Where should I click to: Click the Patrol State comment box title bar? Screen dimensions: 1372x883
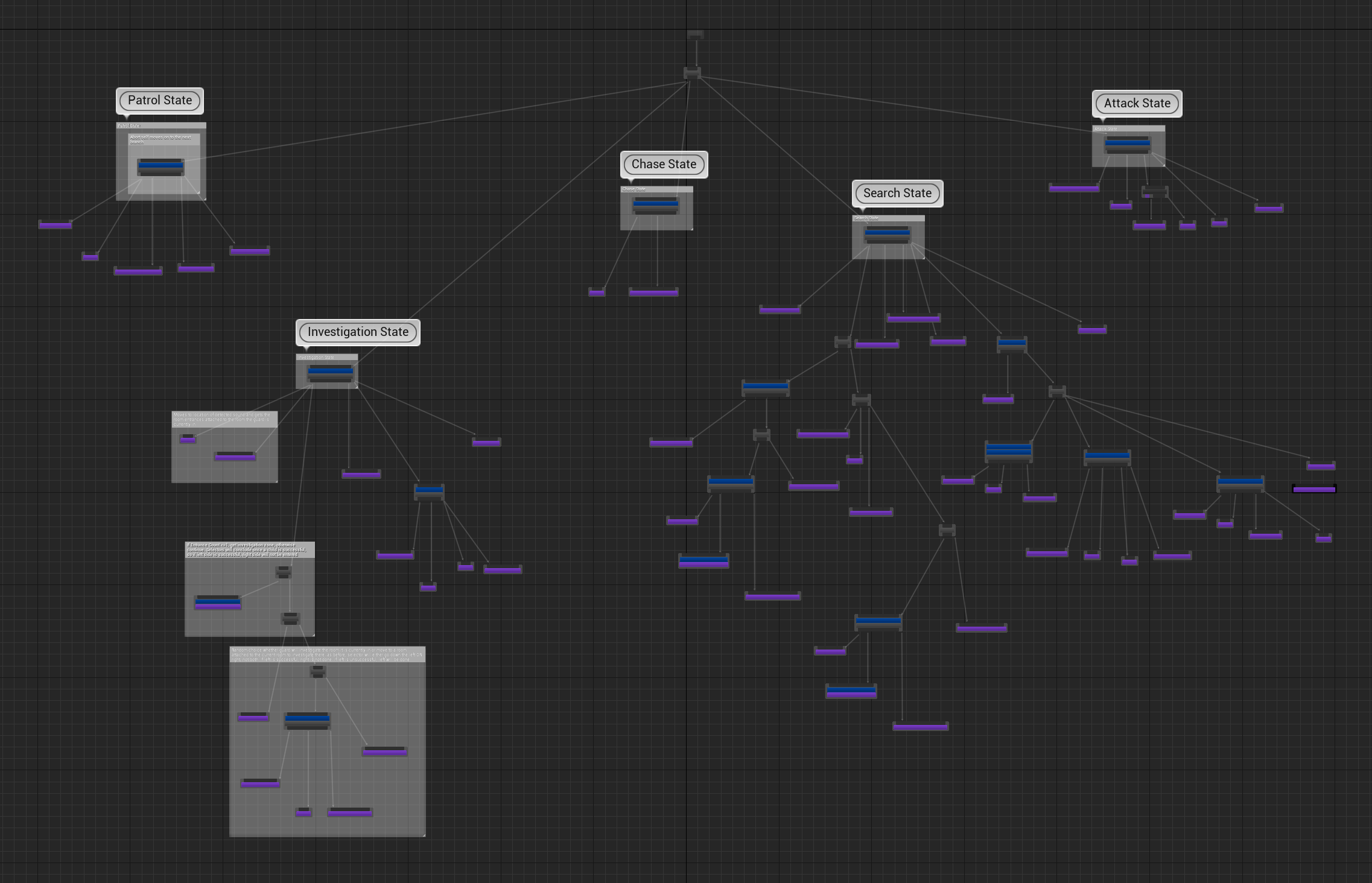click(161, 125)
